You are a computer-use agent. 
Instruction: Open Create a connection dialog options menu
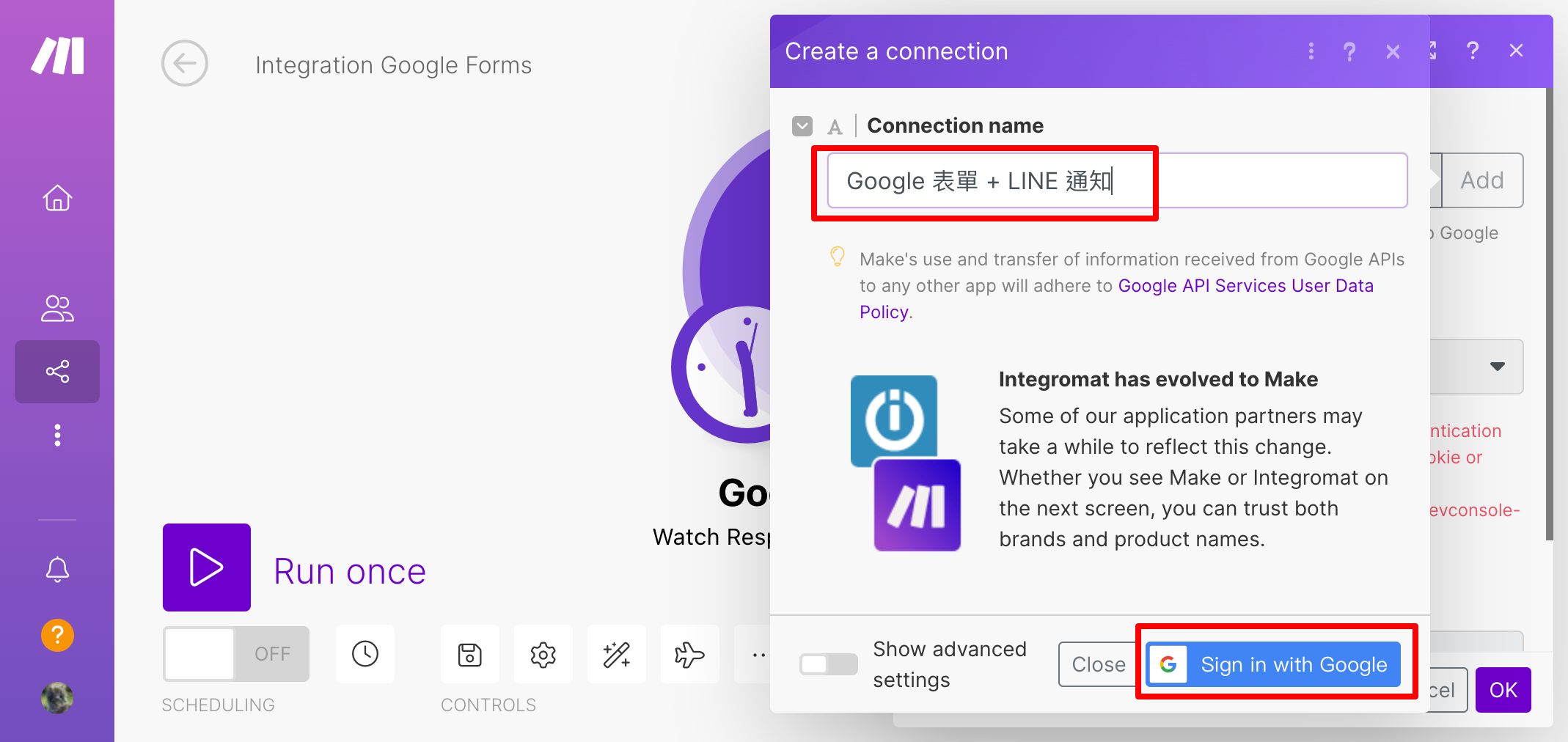coord(1311,51)
